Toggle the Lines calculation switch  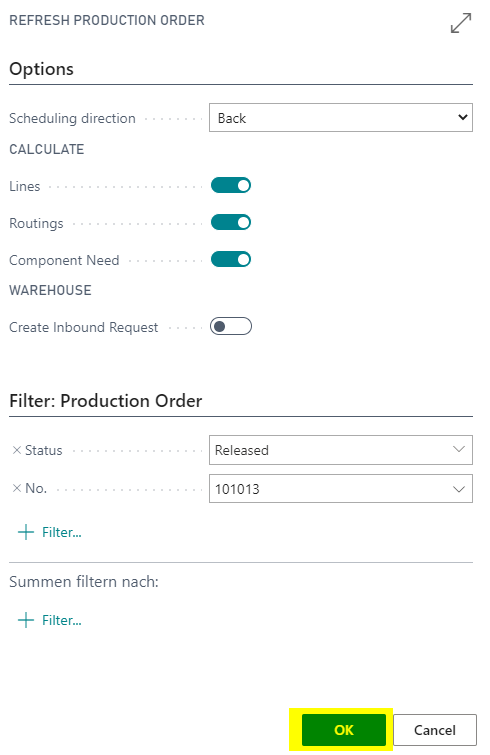pyautogui.click(x=231, y=185)
